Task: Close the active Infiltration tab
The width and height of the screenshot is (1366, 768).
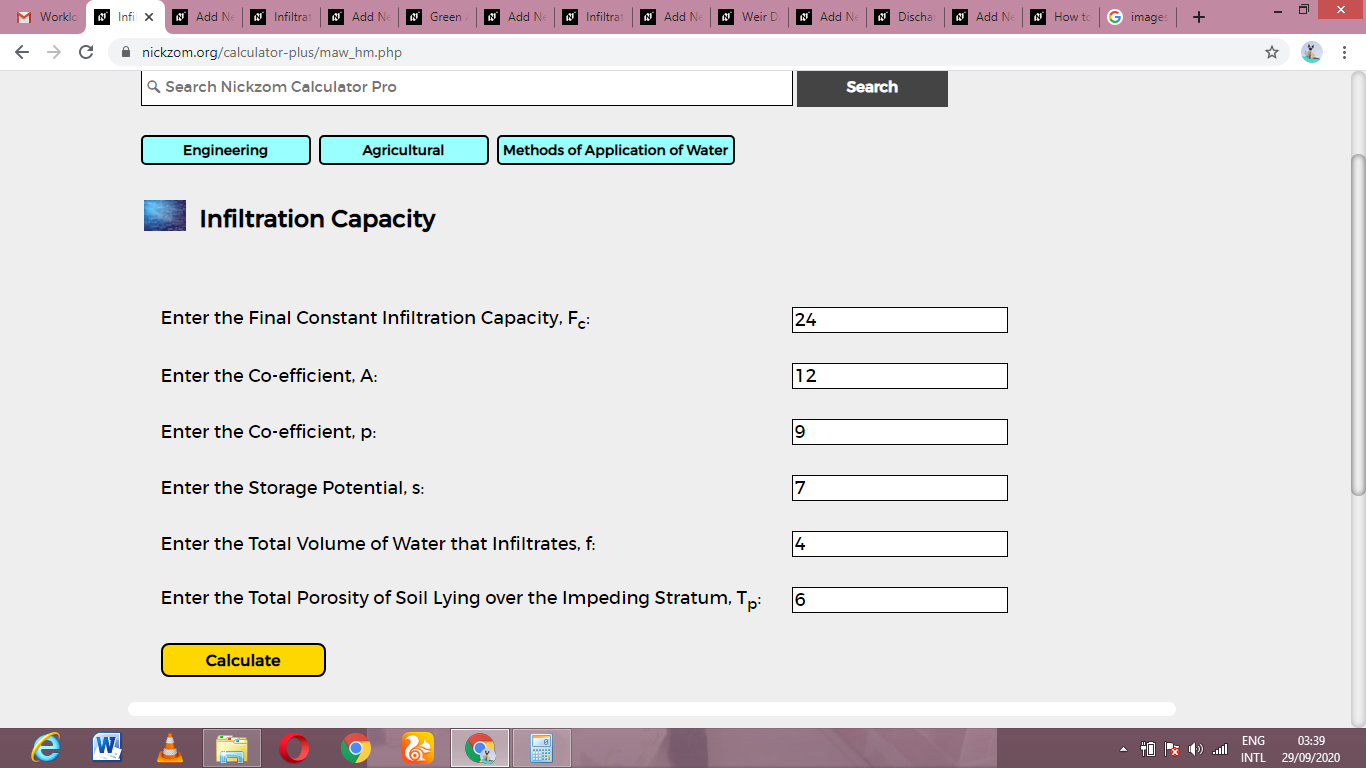Action: click(x=149, y=17)
